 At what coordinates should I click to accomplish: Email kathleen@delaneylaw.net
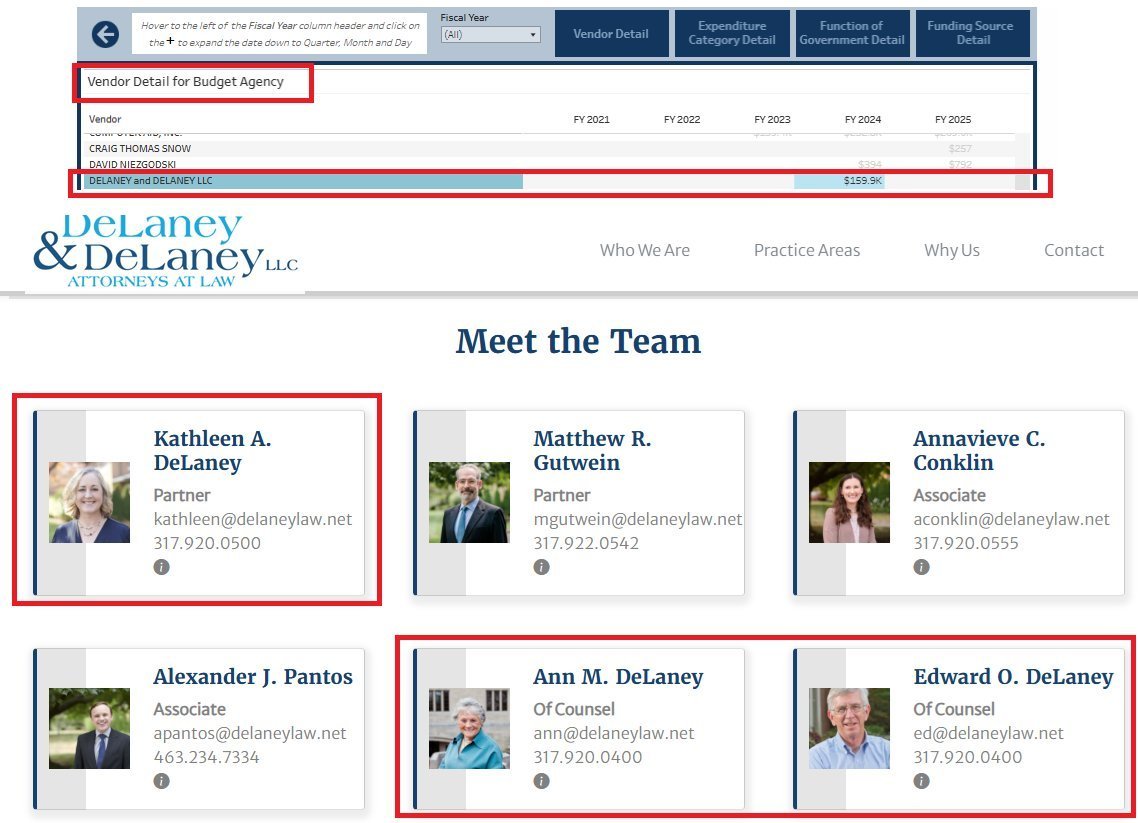[x=253, y=520]
